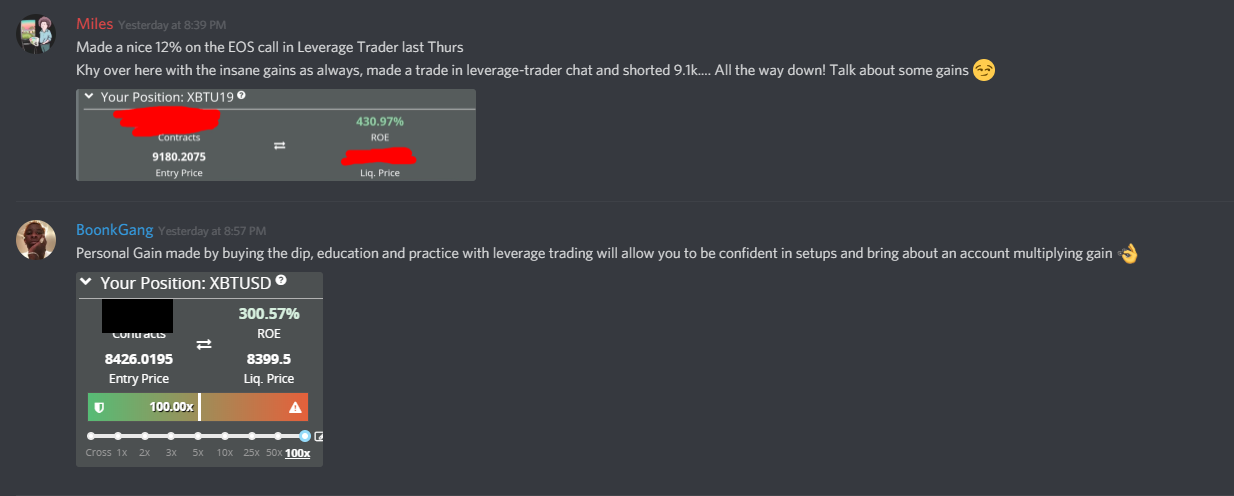Click the shield icon on leverage bar

pyautogui.click(x=99, y=407)
